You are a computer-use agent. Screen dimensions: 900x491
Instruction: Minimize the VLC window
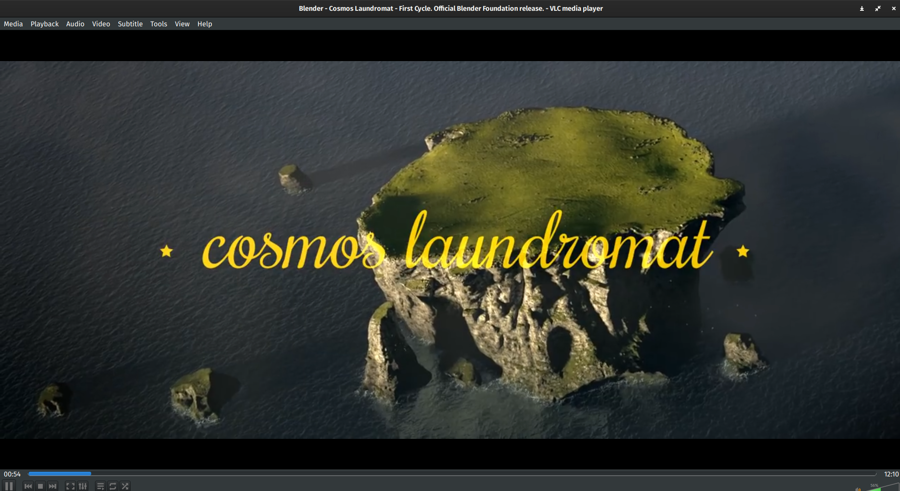coord(862,9)
